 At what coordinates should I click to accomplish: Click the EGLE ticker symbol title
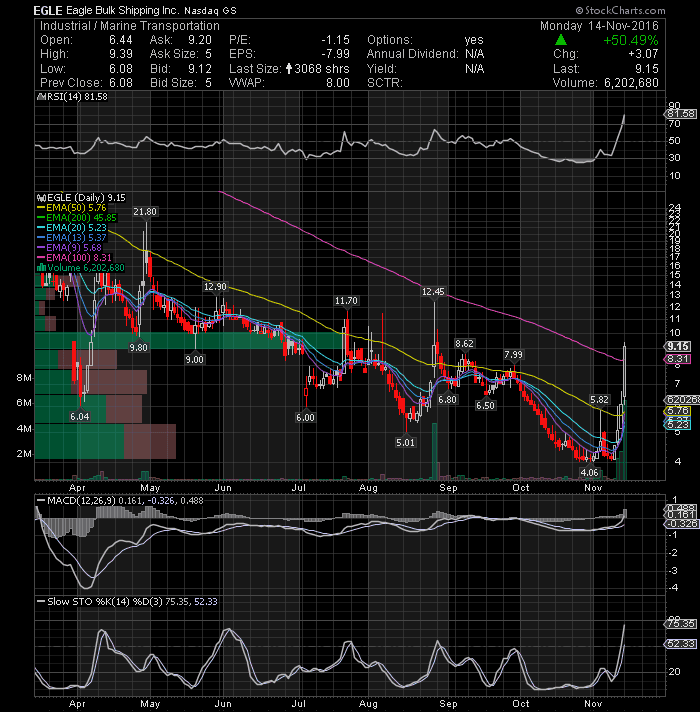coord(49,10)
